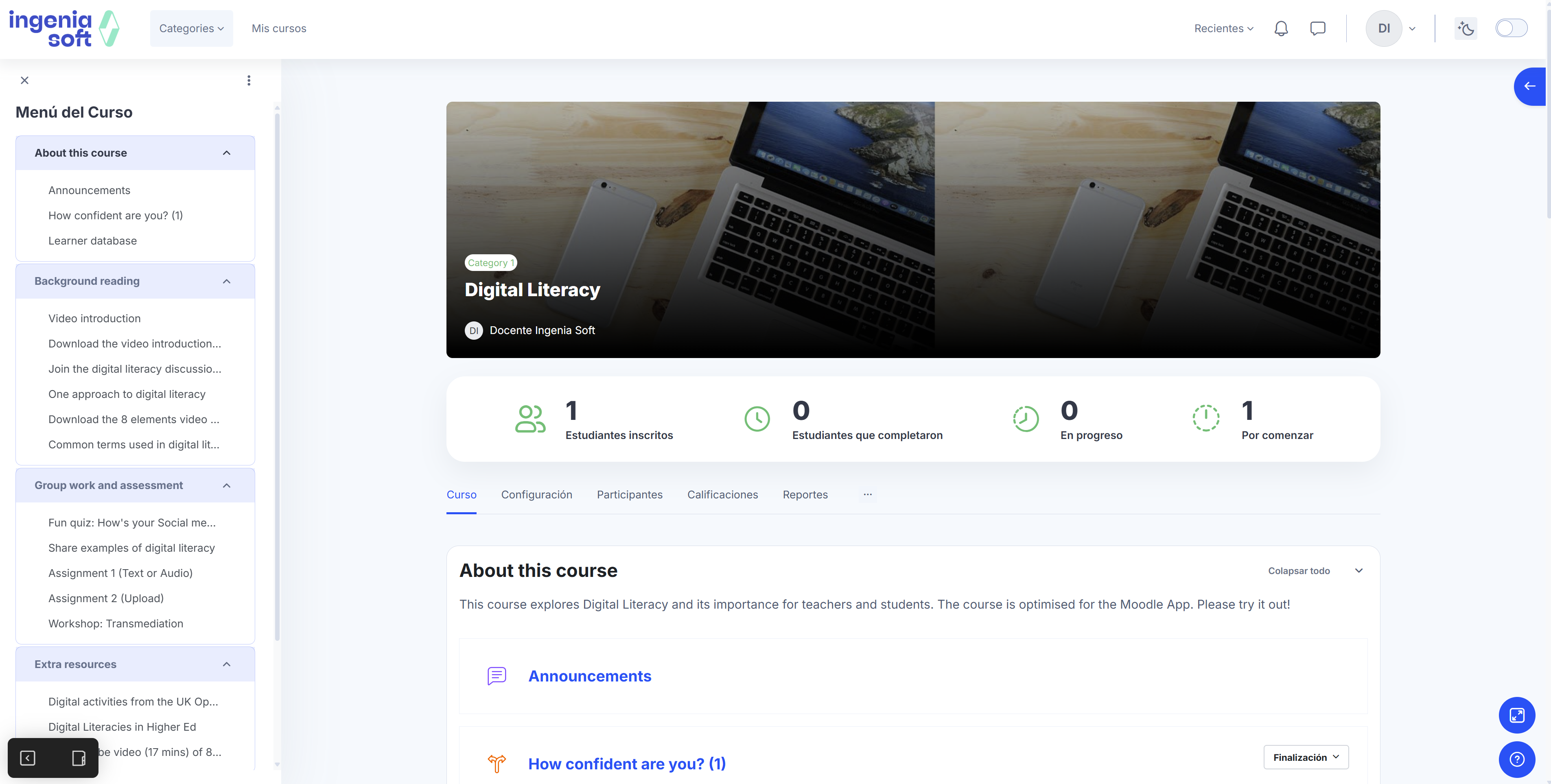Viewport: 1551px width, 784px height.
Task: Open Assignment 2 (Upload)
Action: pyautogui.click(x=106, y=599)
